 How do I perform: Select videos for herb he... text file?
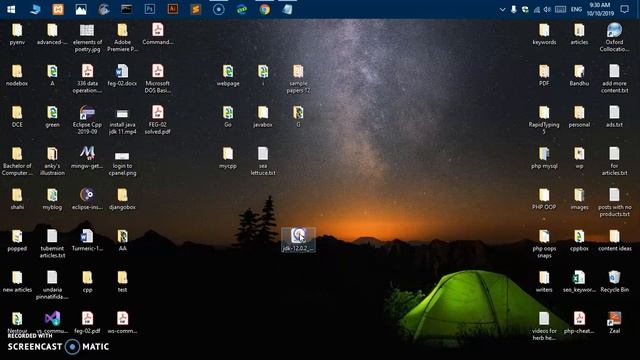pyautogui.click(x=544, y=326)
